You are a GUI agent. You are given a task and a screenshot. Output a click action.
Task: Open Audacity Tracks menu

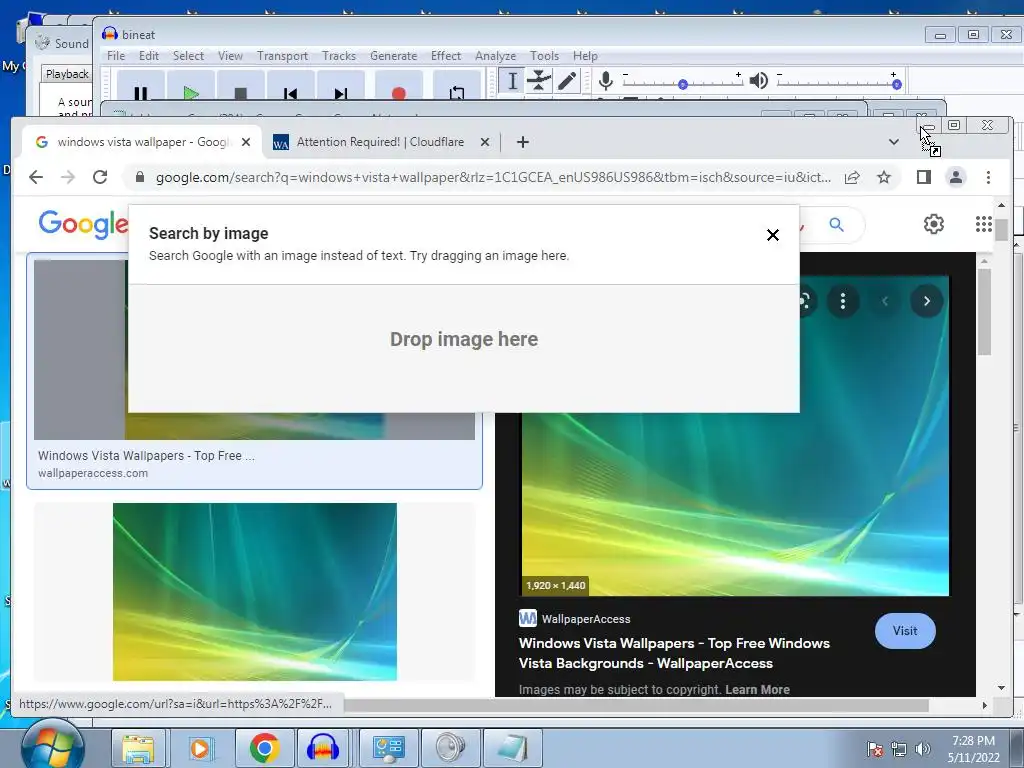pyautogui.click(x=339, y=56)
